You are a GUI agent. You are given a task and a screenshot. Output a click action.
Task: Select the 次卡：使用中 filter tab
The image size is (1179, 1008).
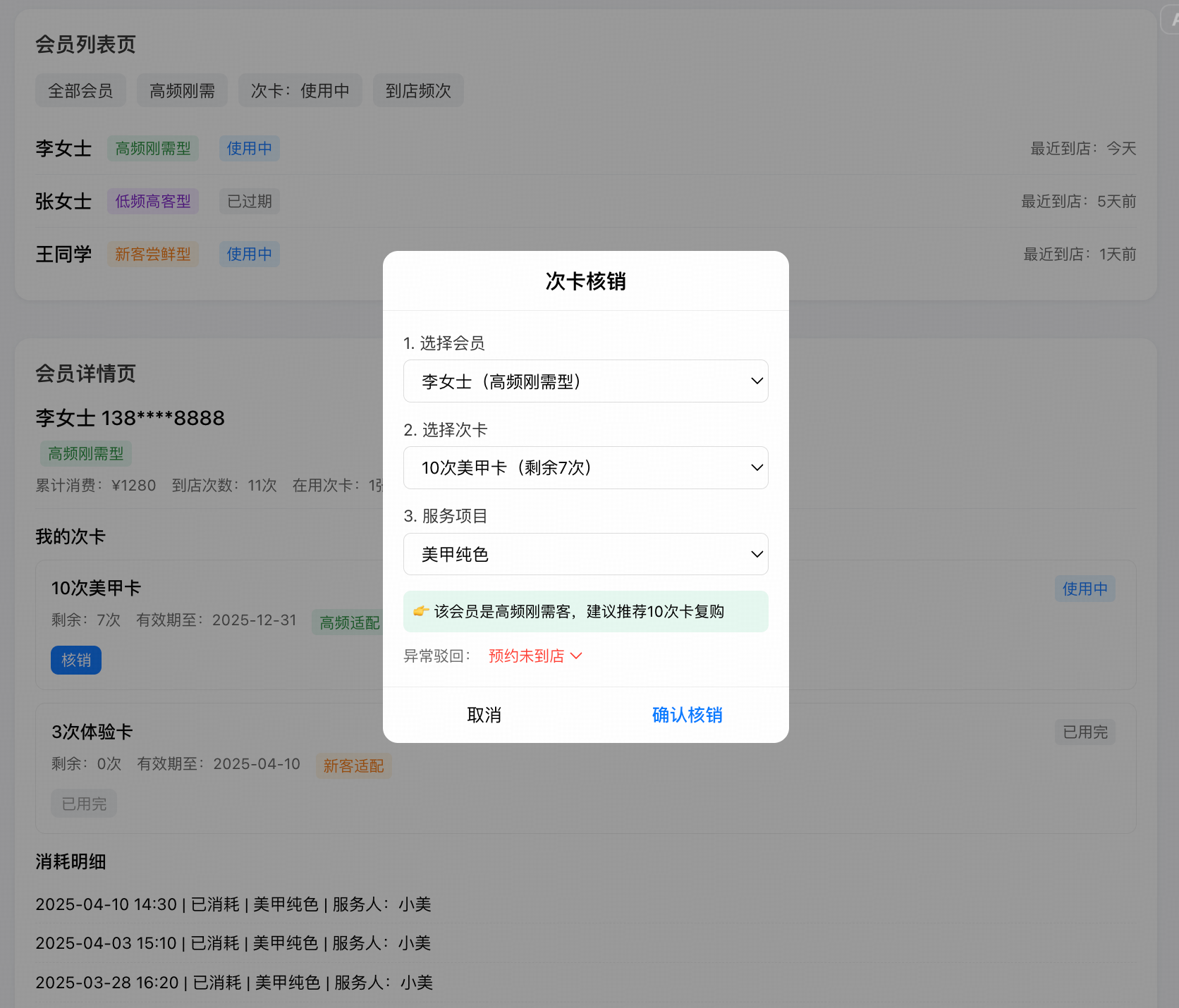click(x=300, y=91)
